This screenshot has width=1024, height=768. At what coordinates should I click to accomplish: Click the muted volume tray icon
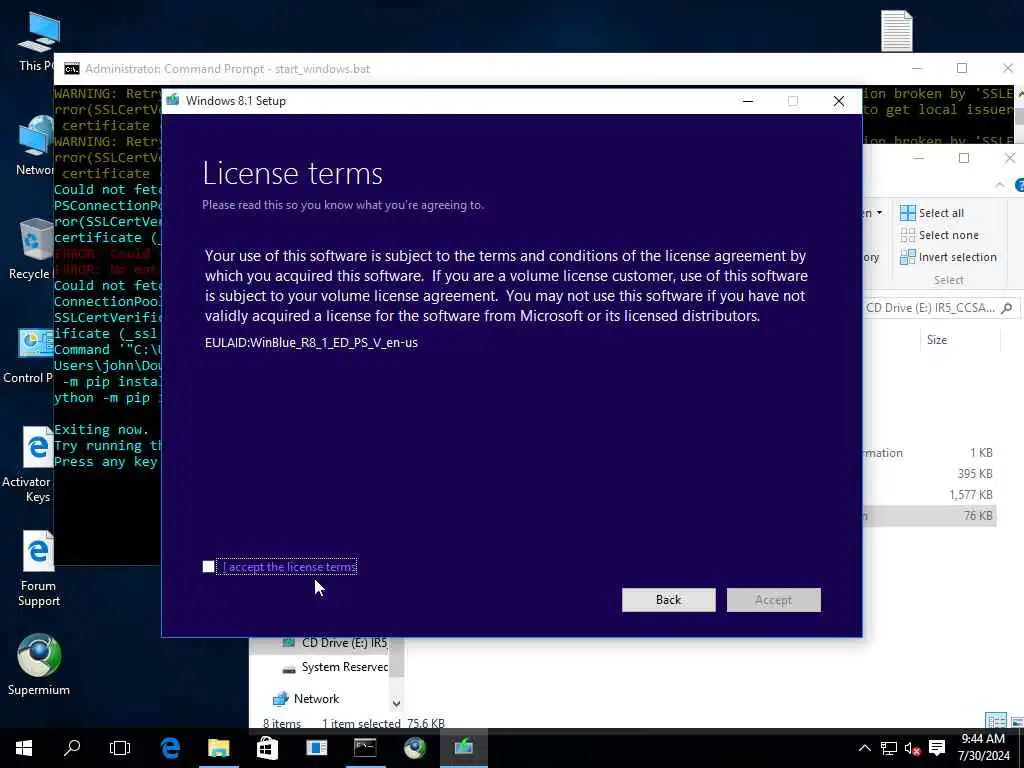coord(912,748)
